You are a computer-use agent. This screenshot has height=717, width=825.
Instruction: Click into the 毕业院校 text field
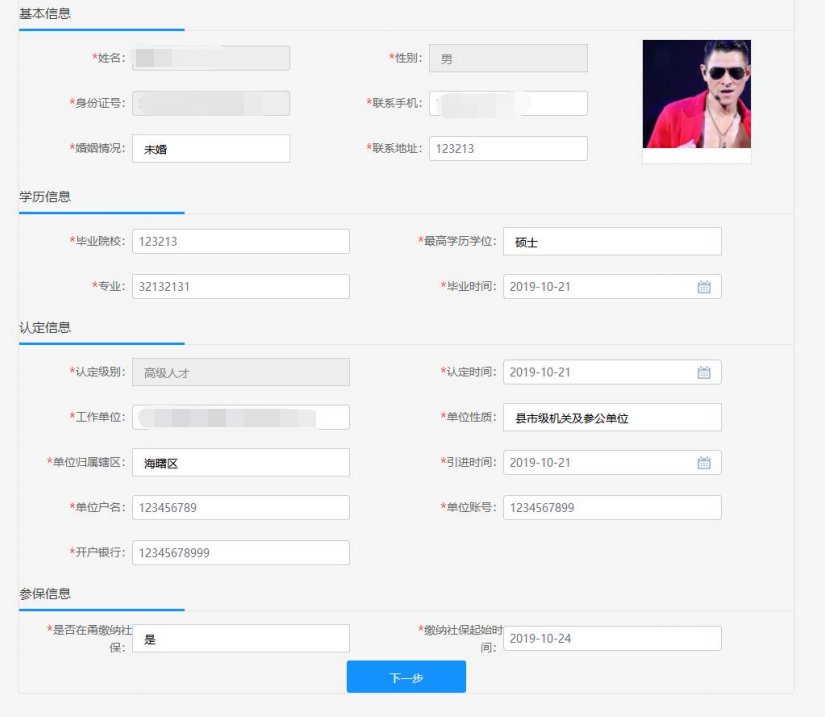[241, 242]
